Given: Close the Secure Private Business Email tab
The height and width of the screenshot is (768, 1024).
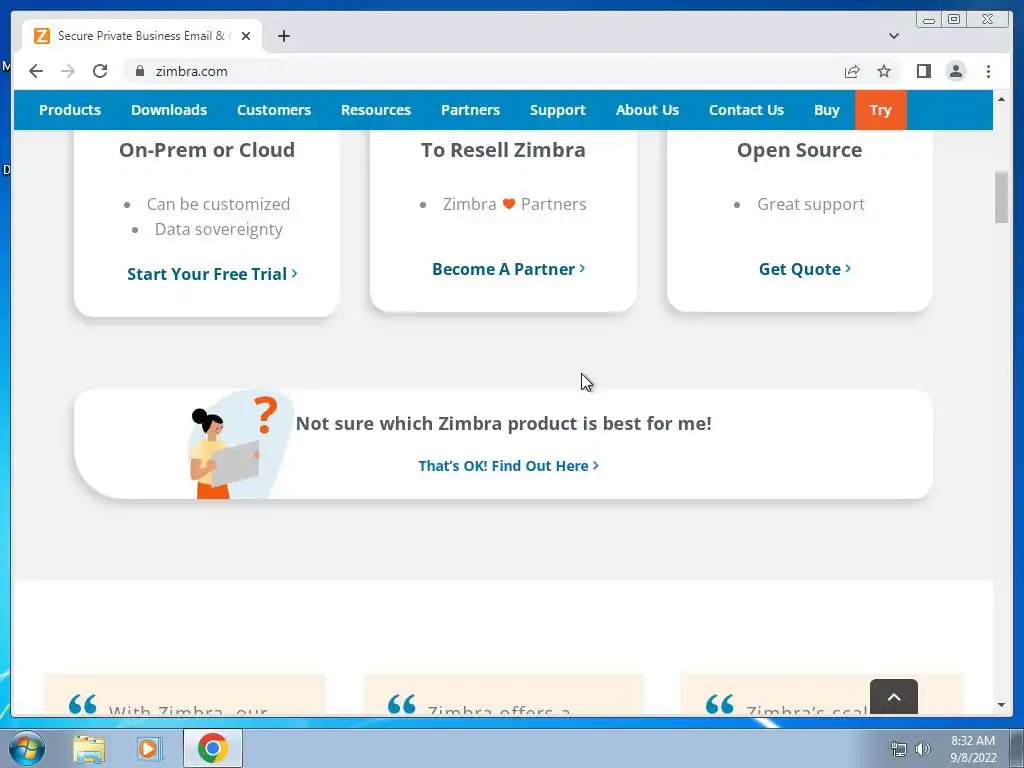Looking at the screenshot, I should (246, 36).
